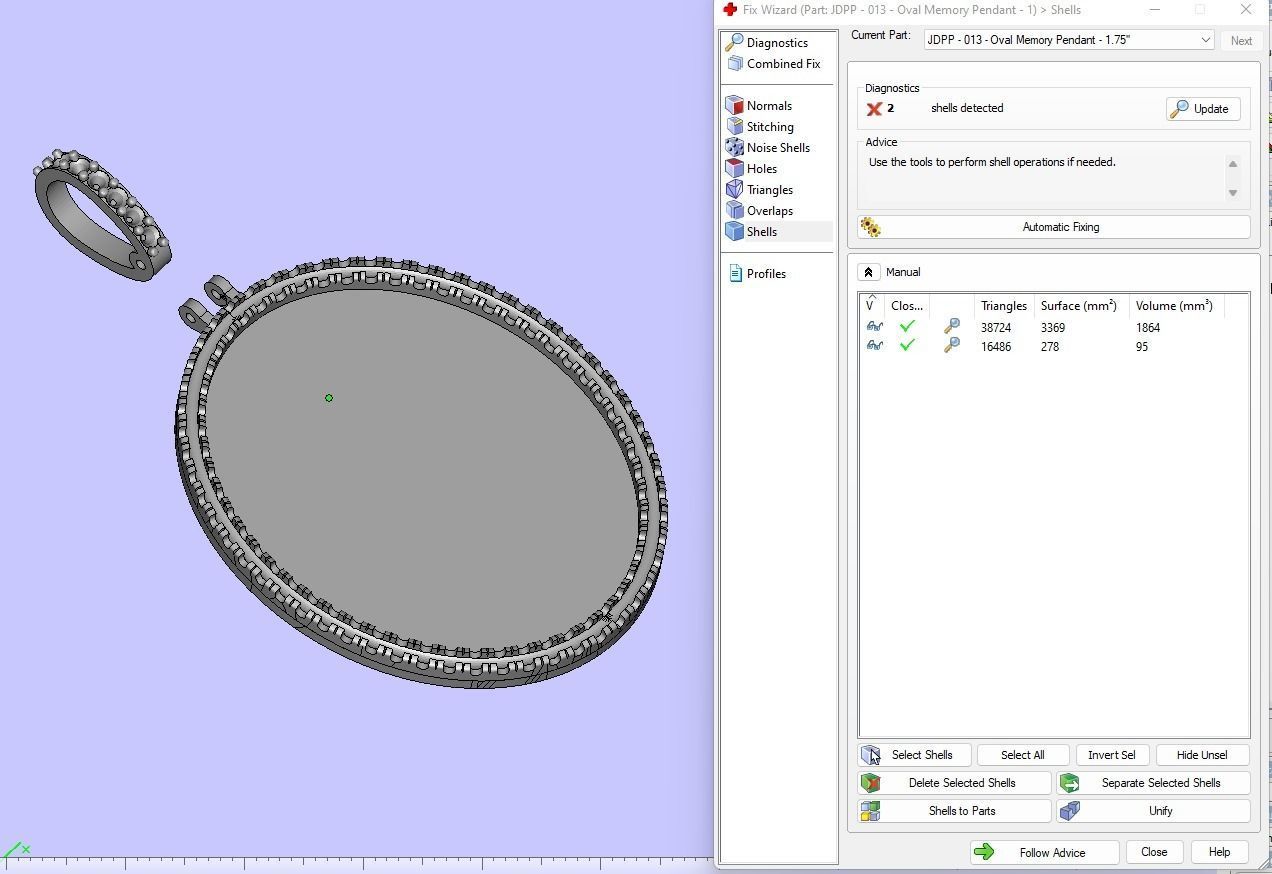Image resolution: width=1272 pixels, height=874 pixels.
Task: Click the closed checkmark of the 16486-triangle shell
Action: point(907,346)
